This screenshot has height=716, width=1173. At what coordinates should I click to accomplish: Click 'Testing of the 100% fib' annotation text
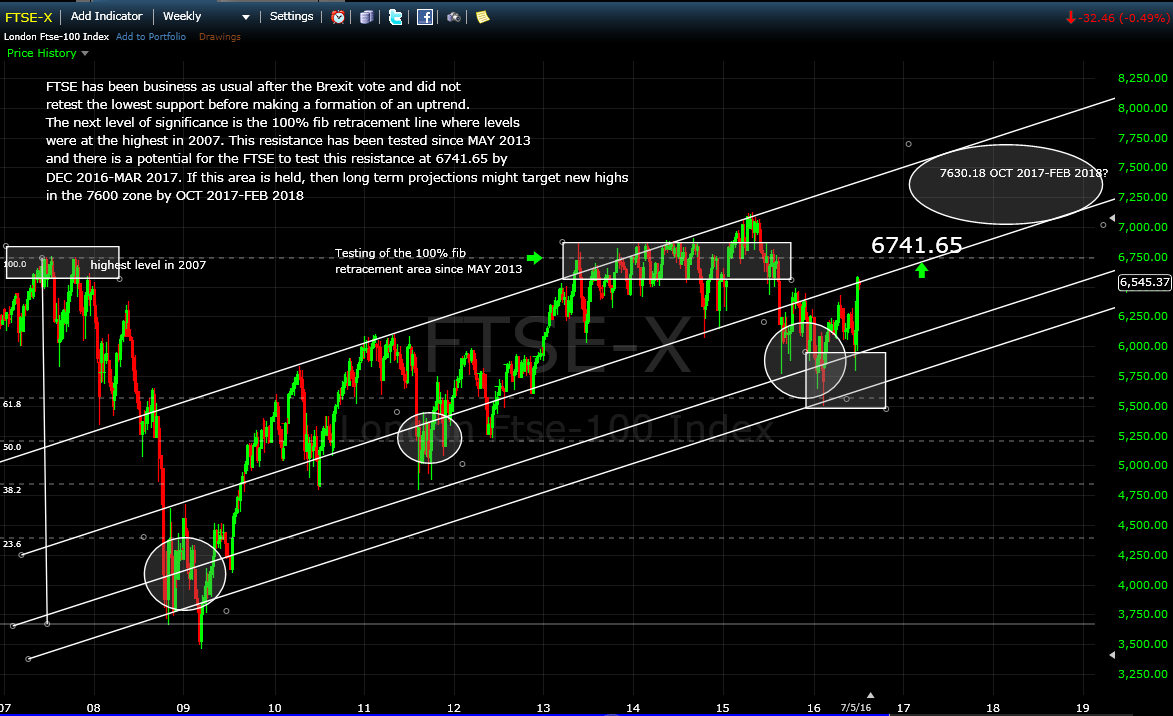point(400,253)
